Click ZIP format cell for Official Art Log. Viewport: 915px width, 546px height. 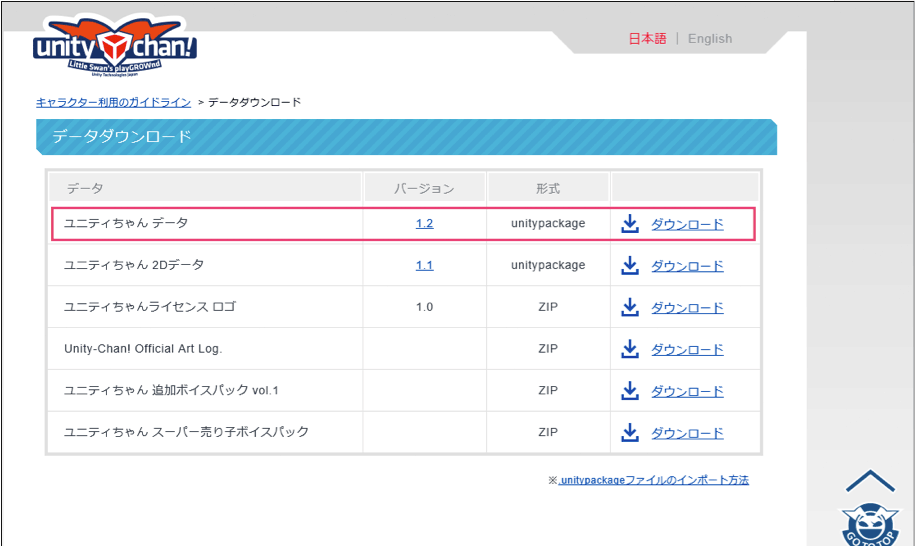[x=548, y=349]
